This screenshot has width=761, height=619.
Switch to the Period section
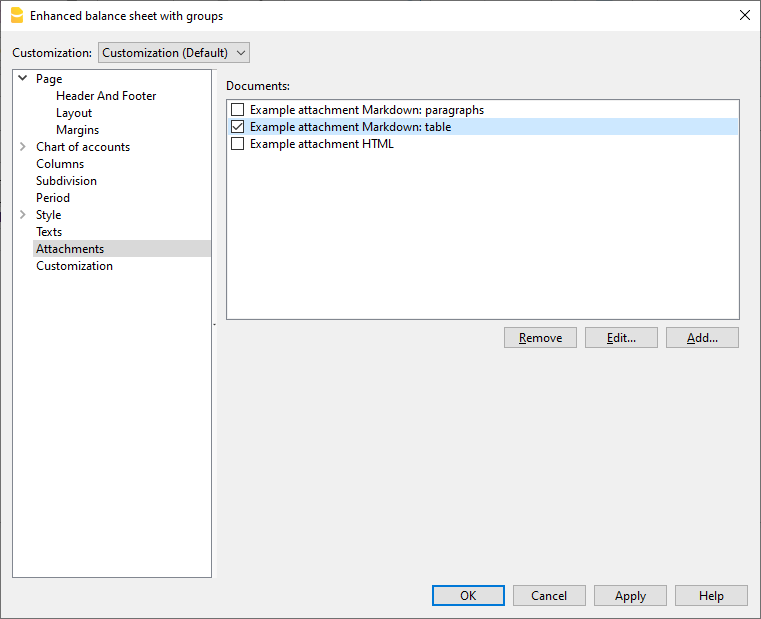[53, 198]
